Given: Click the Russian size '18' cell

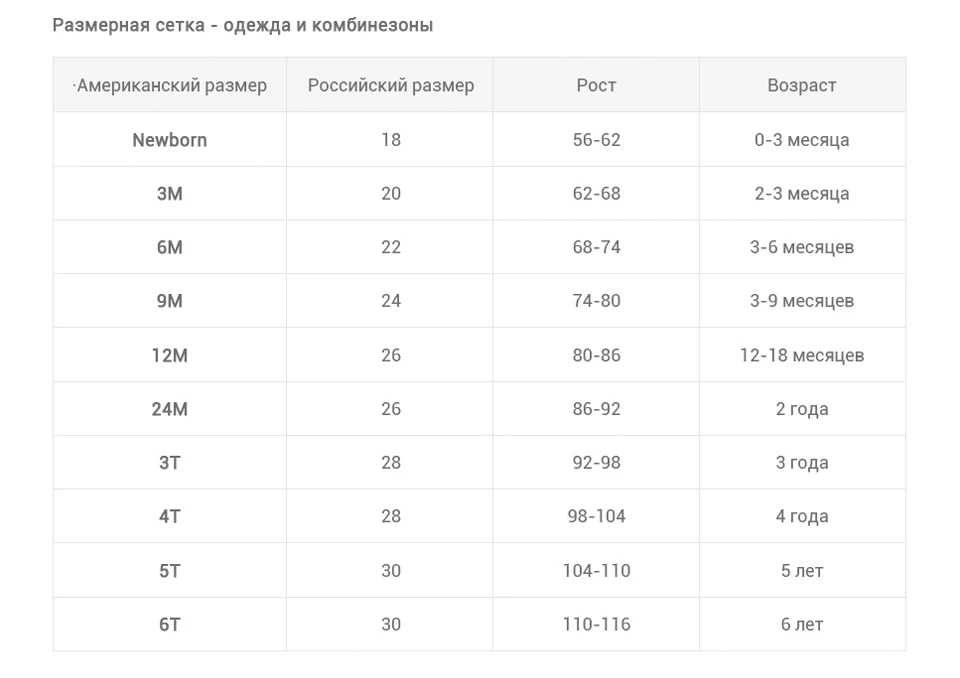Looking at the screenshot, I should [x=390, y=140].
